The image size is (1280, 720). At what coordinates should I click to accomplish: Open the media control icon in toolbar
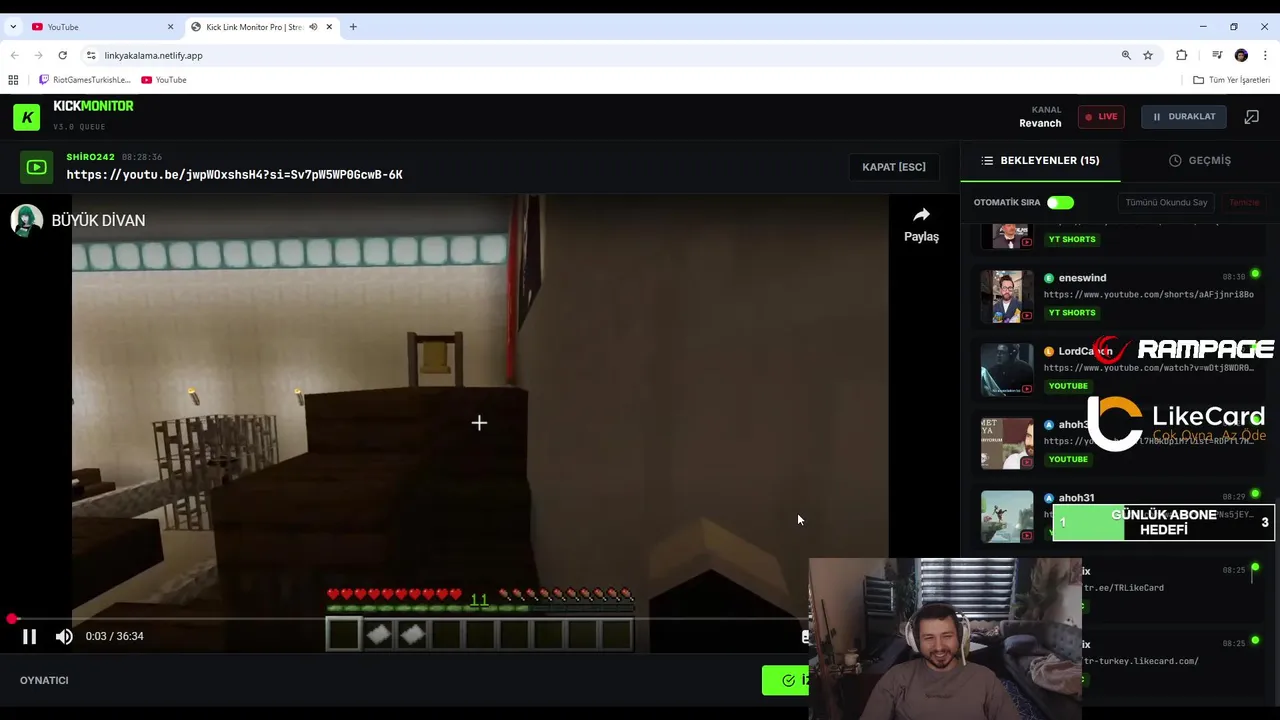(x=1217, y=55)
